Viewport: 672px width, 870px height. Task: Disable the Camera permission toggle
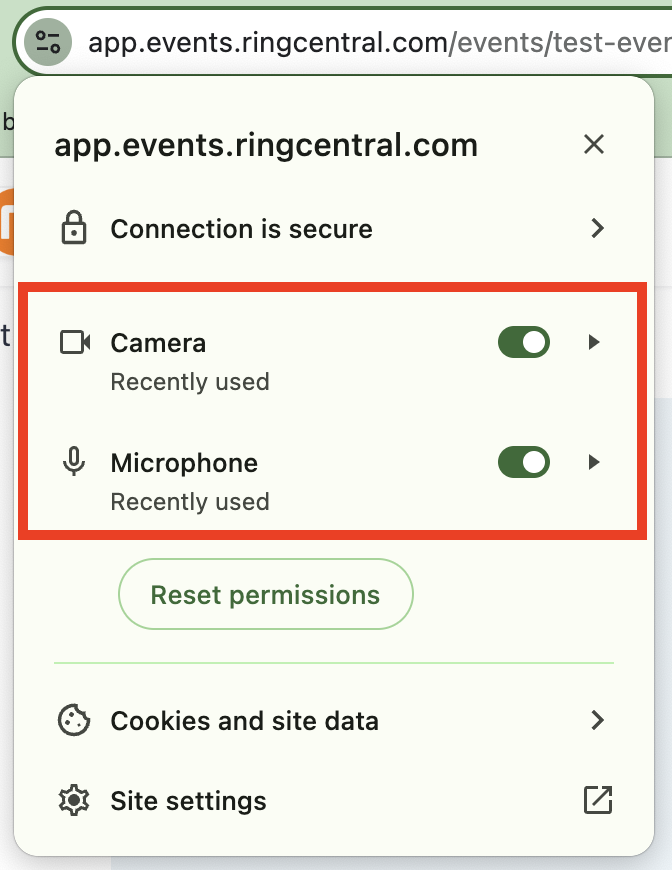(x=524, y=343)
